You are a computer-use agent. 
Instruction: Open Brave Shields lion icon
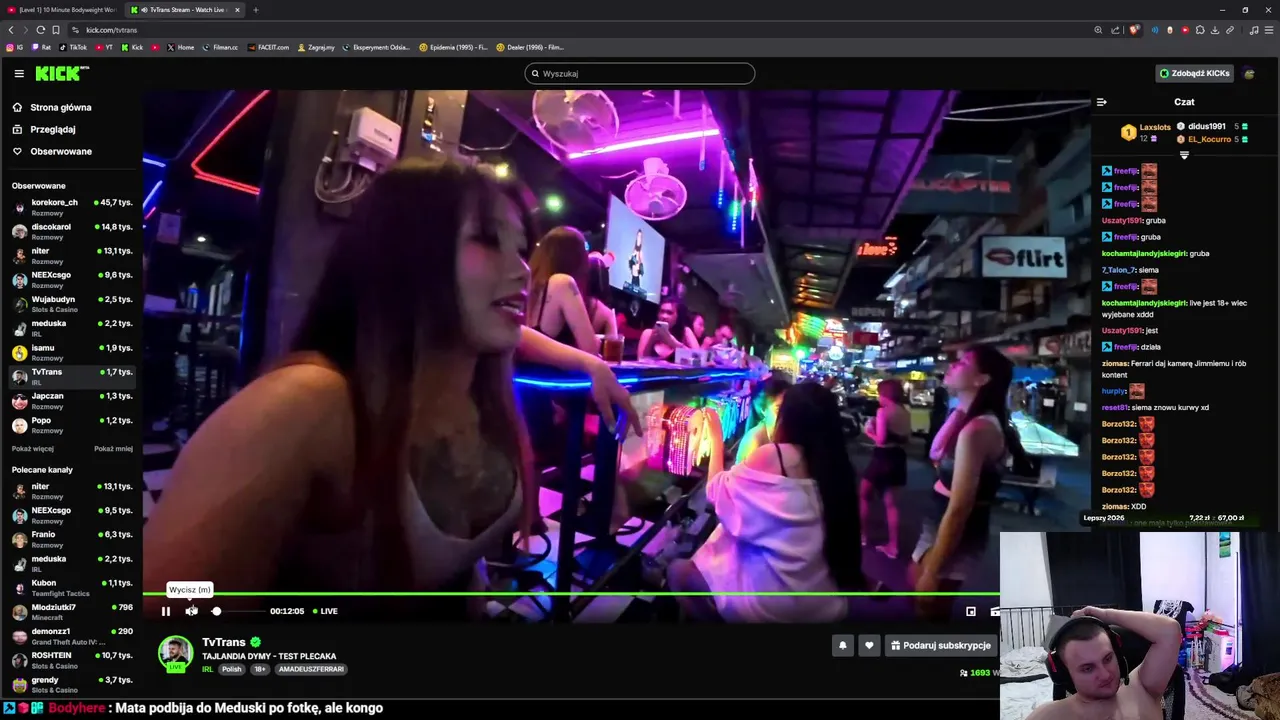(1134, 30)
